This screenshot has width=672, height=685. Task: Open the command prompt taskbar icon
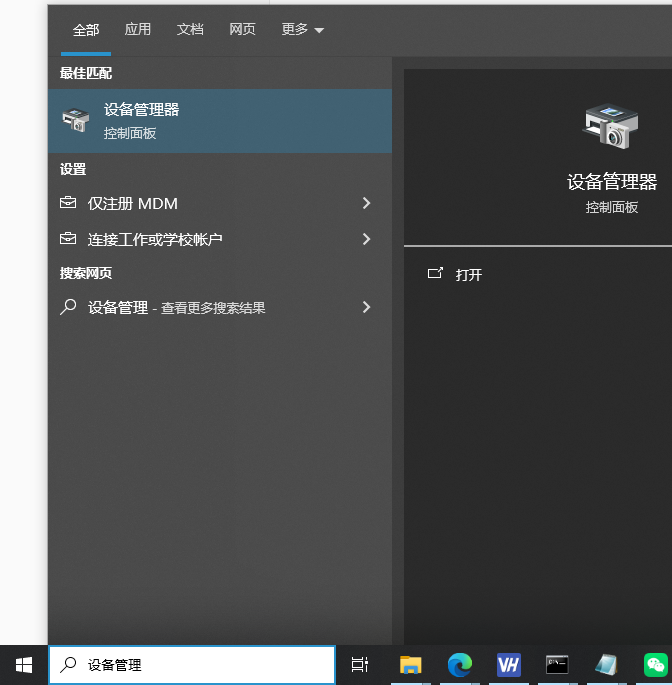[557, 665]
